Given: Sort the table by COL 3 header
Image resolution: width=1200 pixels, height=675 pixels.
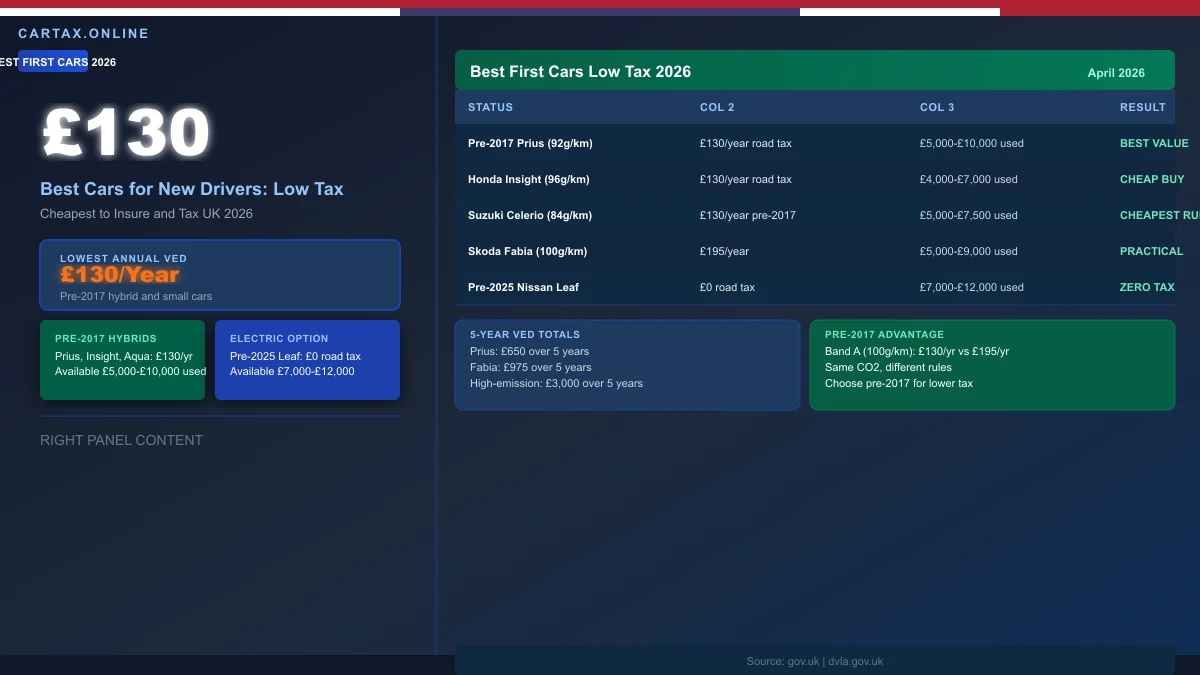Looking at the screenshot, I should tap(937, 107).
